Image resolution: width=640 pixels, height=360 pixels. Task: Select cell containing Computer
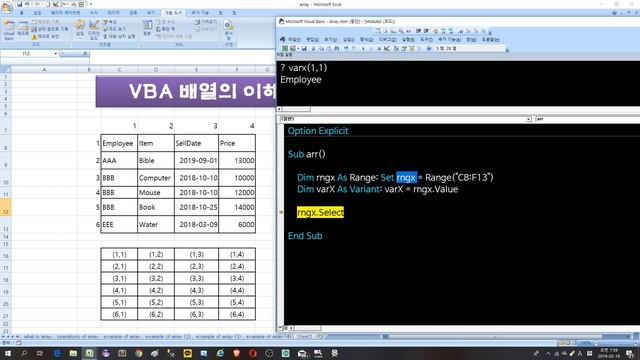pyautogui.click(x=156, y=178)
